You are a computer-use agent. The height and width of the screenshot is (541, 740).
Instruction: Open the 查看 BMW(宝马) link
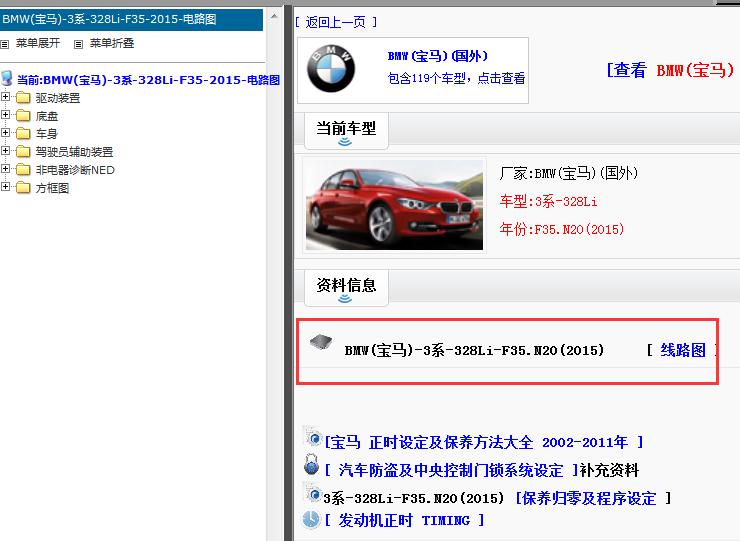click(670, 70)
